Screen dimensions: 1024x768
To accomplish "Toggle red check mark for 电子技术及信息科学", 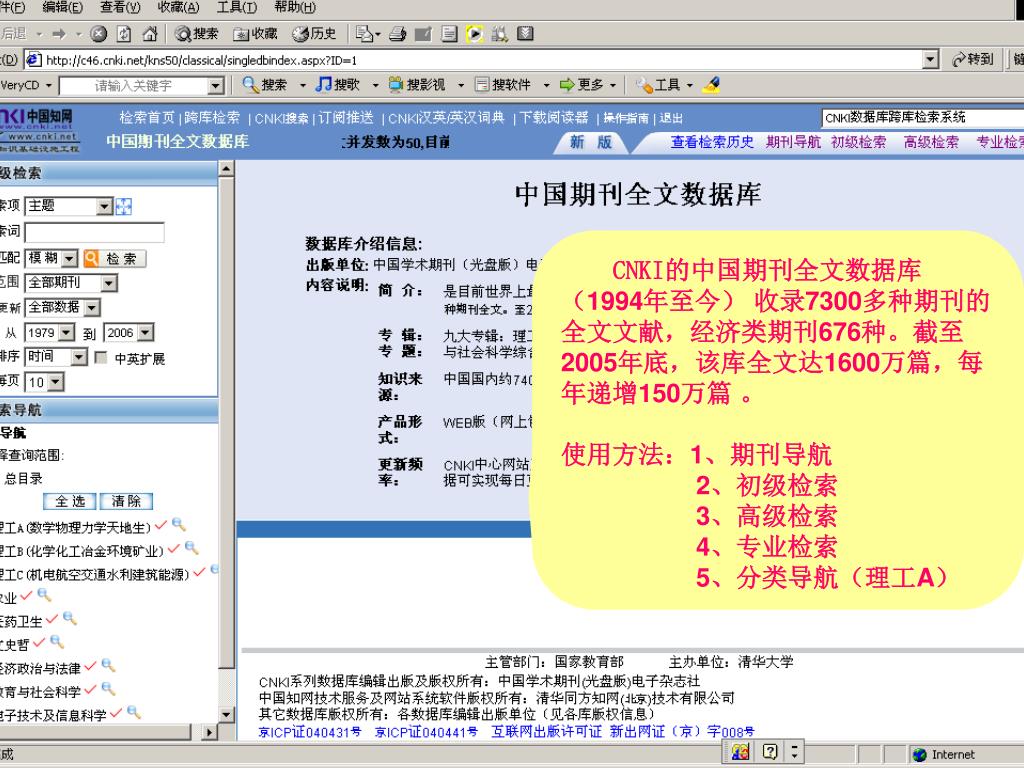I will click(x=116, y=713).
